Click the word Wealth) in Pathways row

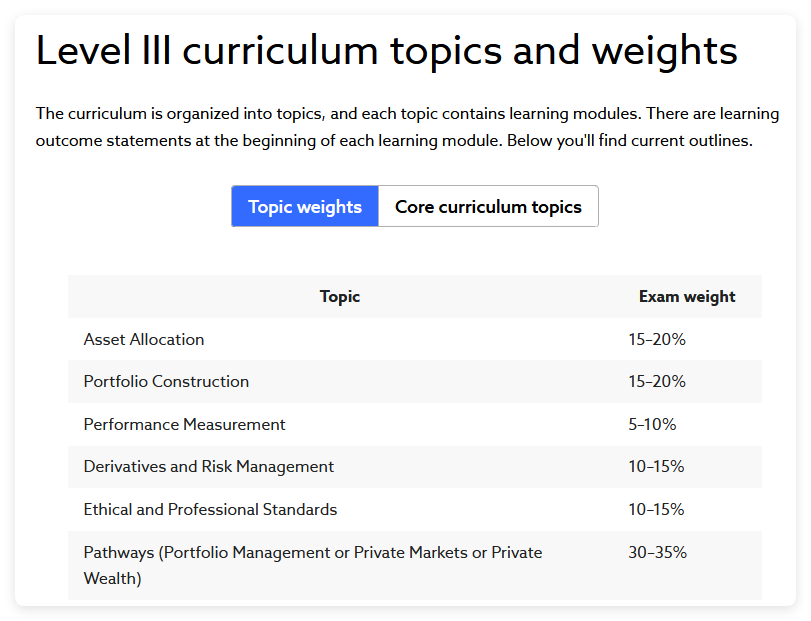click(112, 578)
